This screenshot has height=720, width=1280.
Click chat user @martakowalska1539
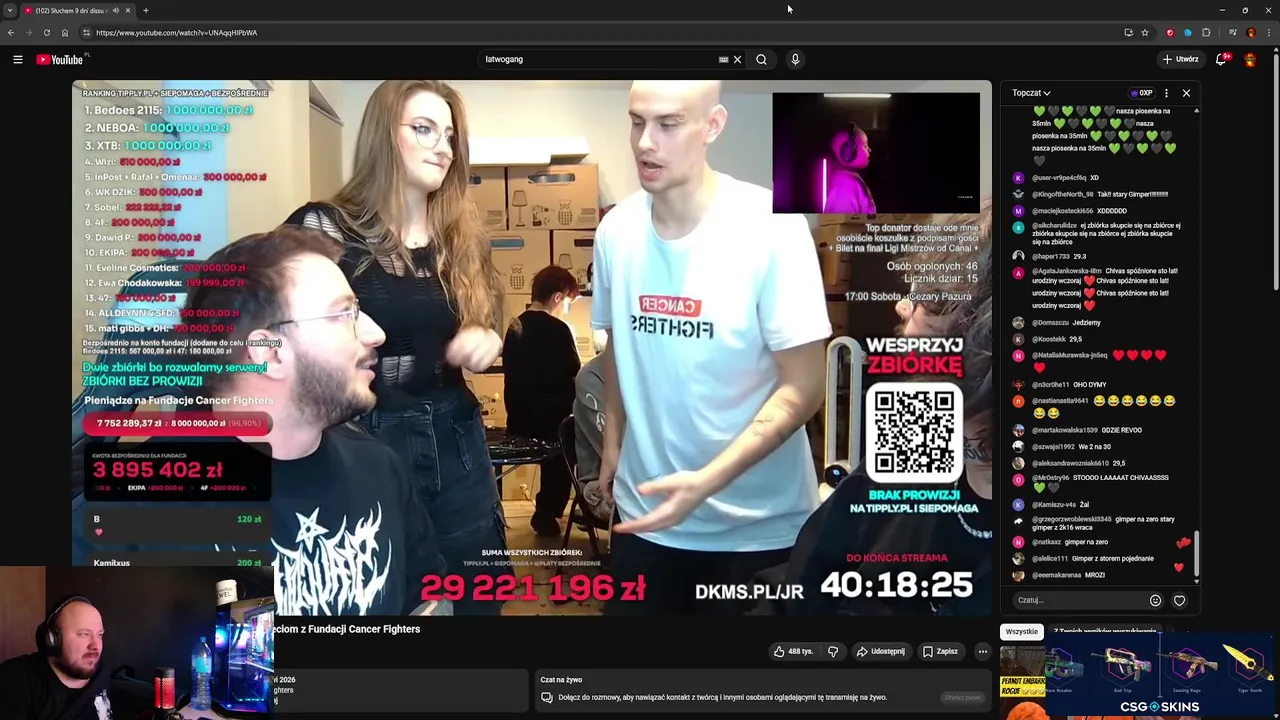pos(1064,430)
